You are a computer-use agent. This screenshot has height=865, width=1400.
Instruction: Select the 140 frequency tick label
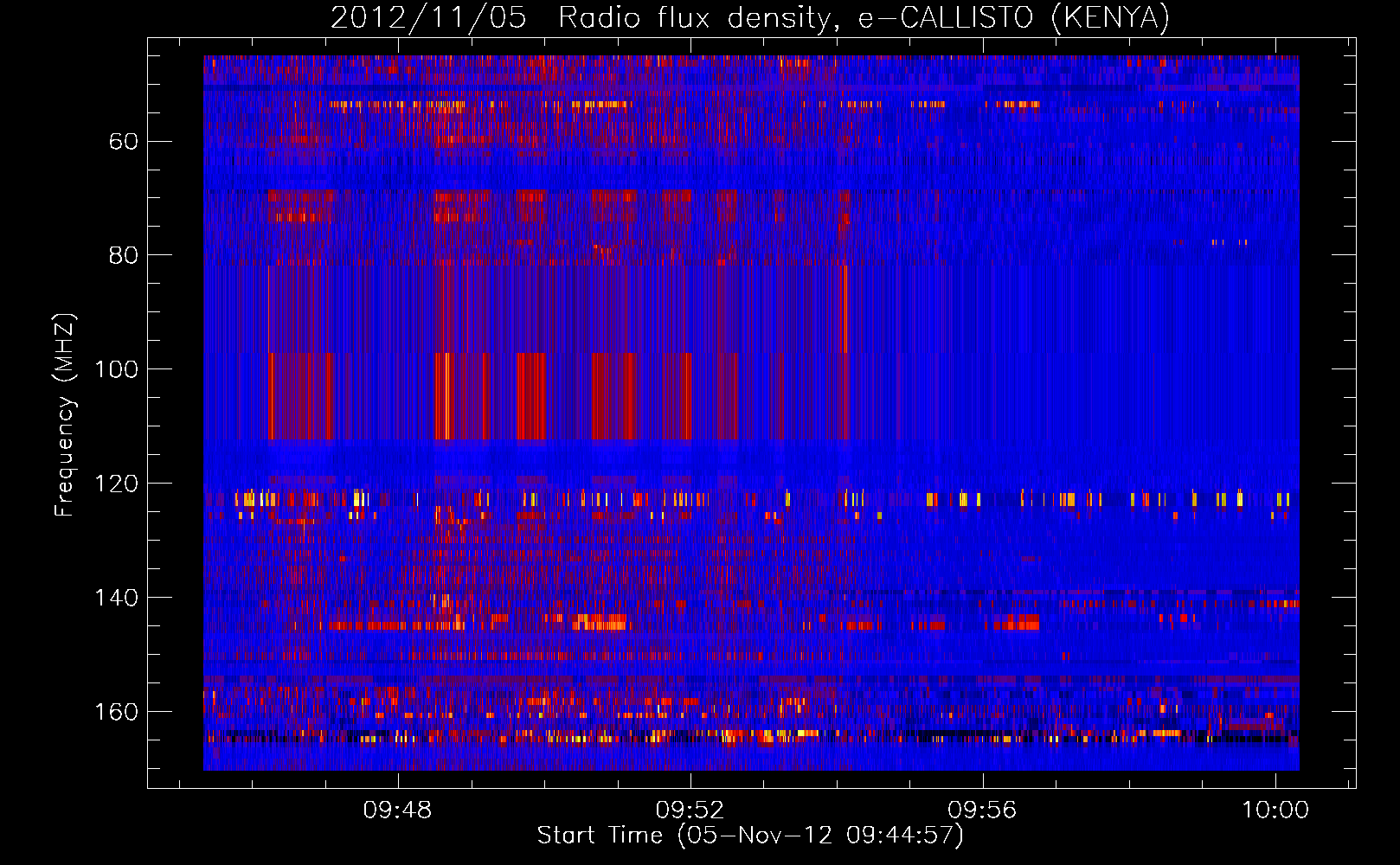click(x=117, y=598)
